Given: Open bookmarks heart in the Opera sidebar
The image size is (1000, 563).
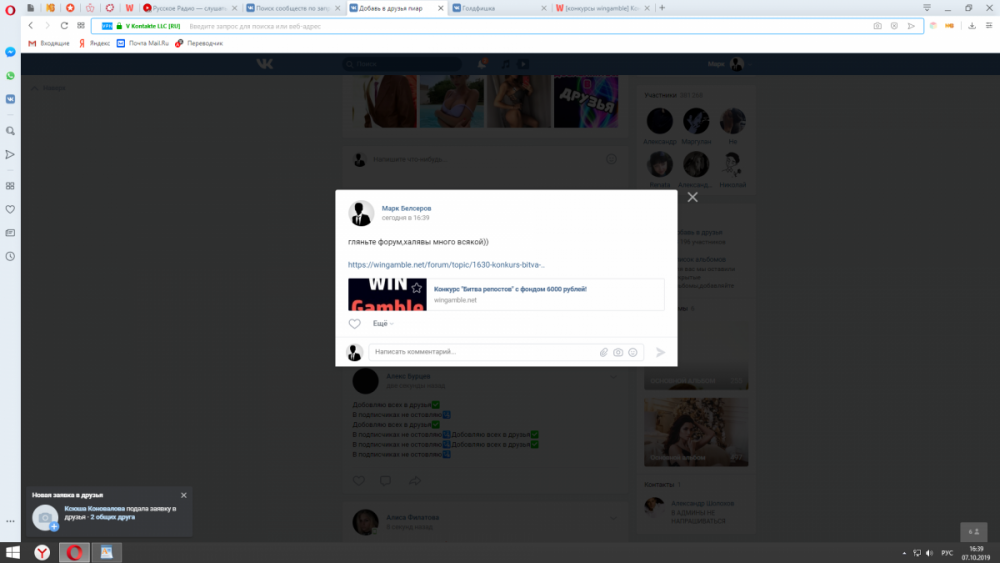Looking at the screenshot, I should point(10,209).
